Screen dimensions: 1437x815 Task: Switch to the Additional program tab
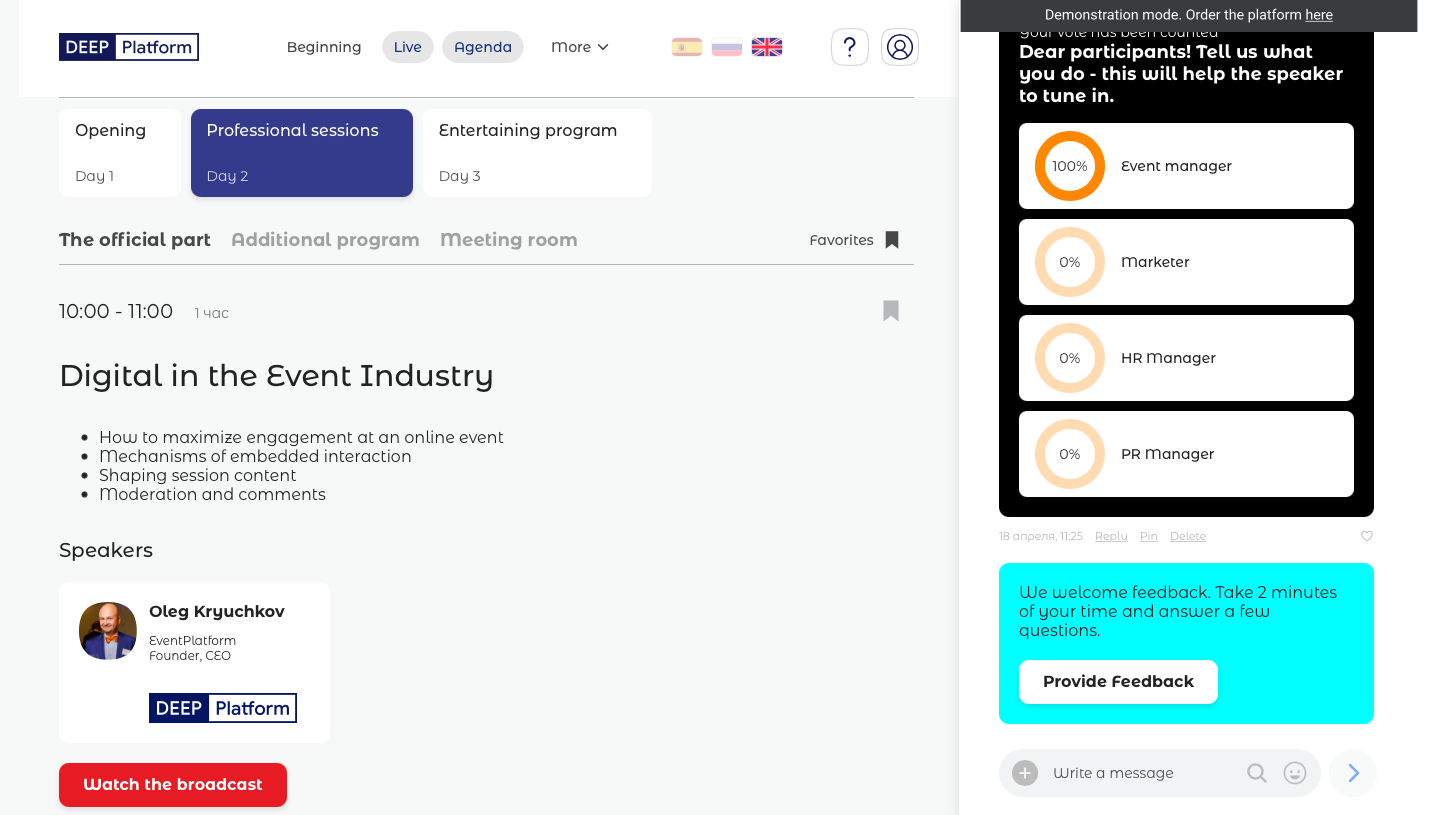coord(325,240)
